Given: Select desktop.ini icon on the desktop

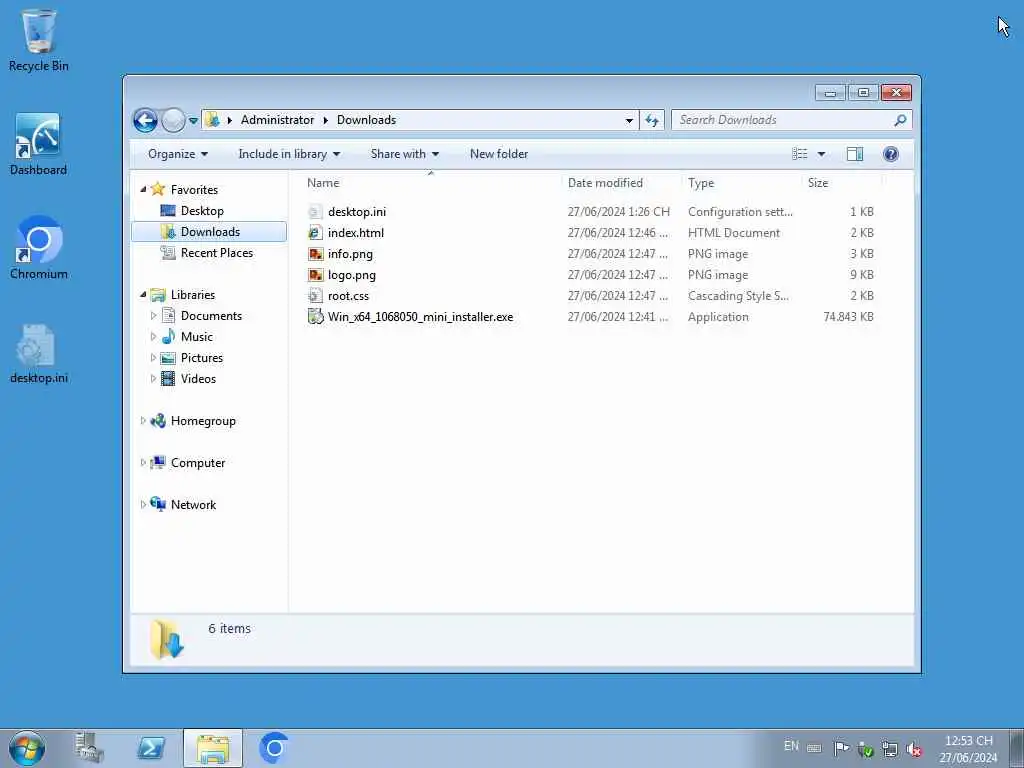Looking at the screenshot, I should pos(39,354).
